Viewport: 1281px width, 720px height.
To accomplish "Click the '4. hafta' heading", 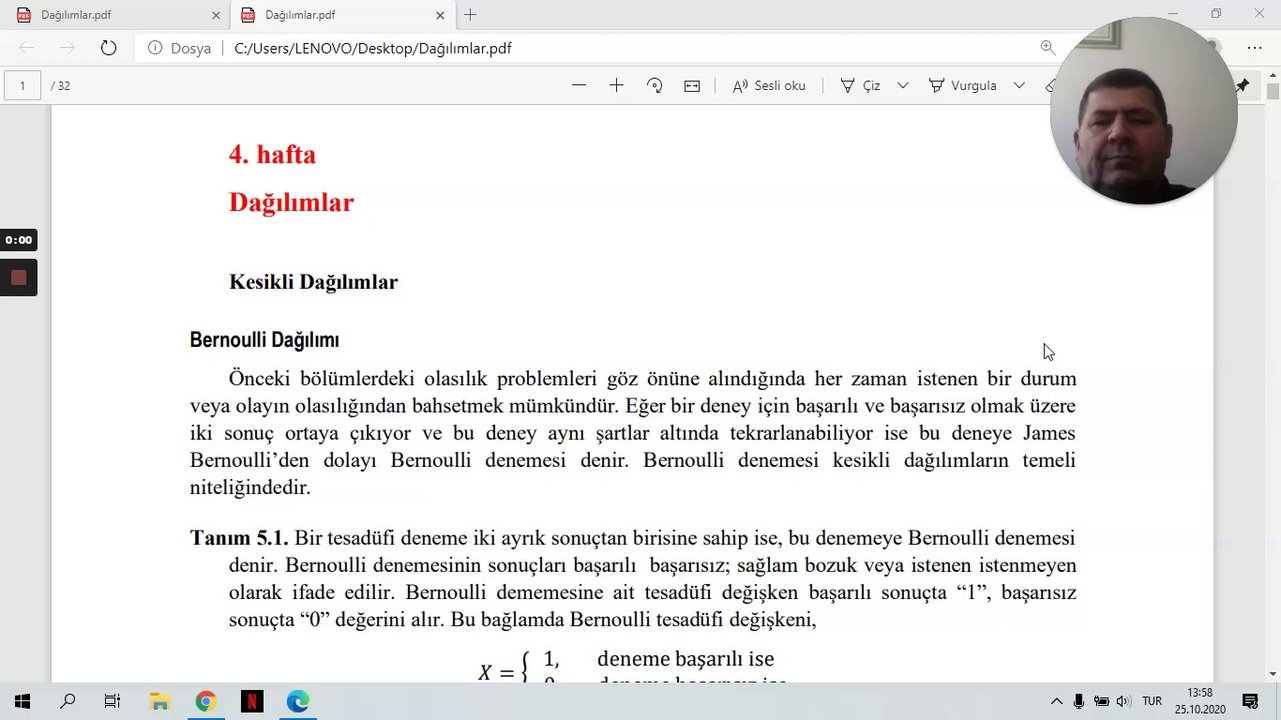I will click(x=272, y=155).
